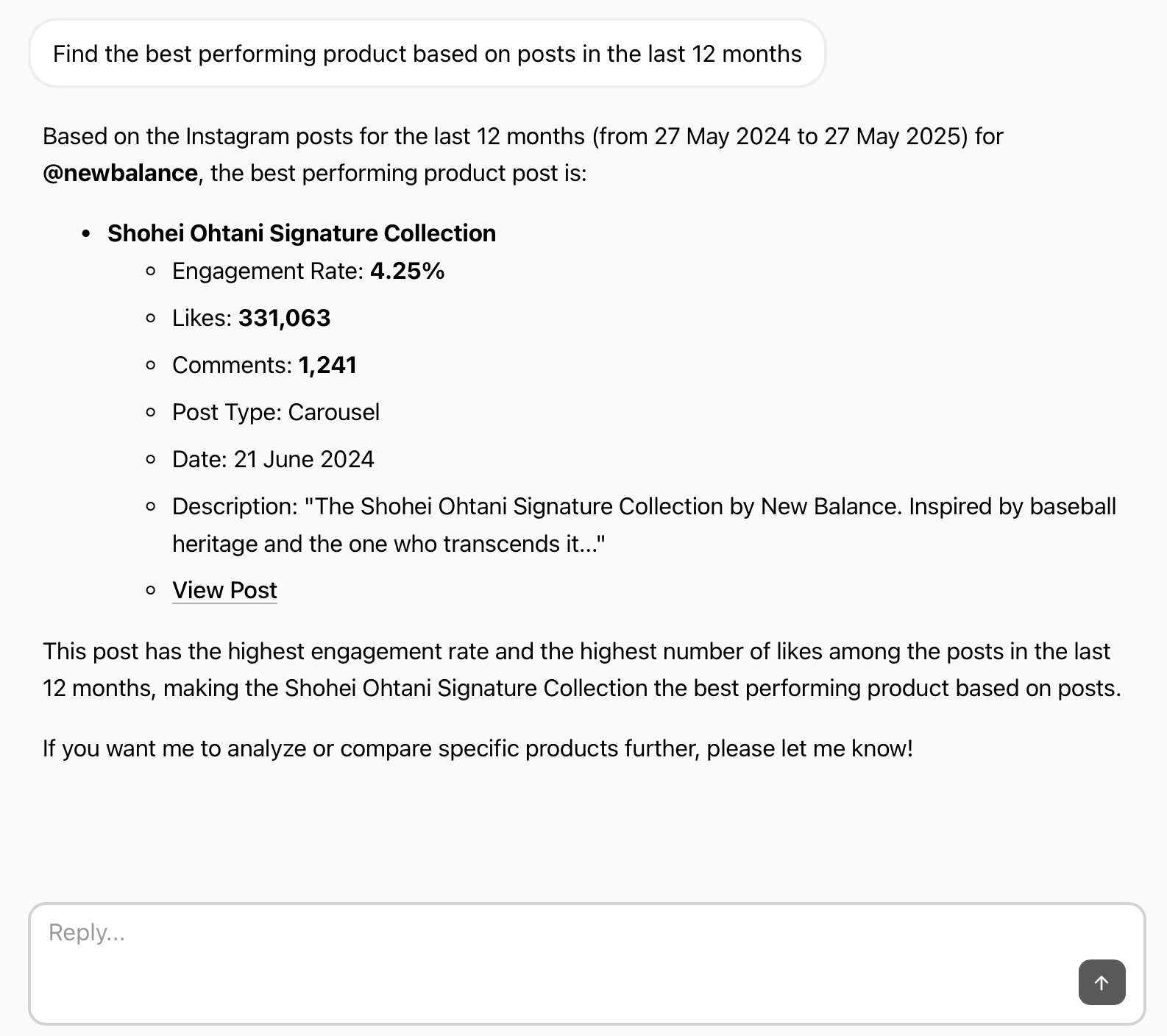Click the 1,241 comments count
1167x1036 pixels.
click(x=327, y=365)
